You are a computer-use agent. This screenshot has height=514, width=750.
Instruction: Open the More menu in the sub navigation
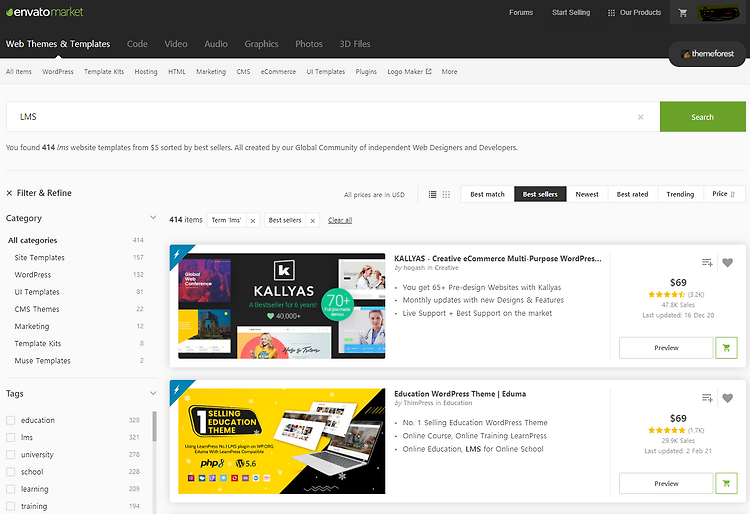[449, 72]
